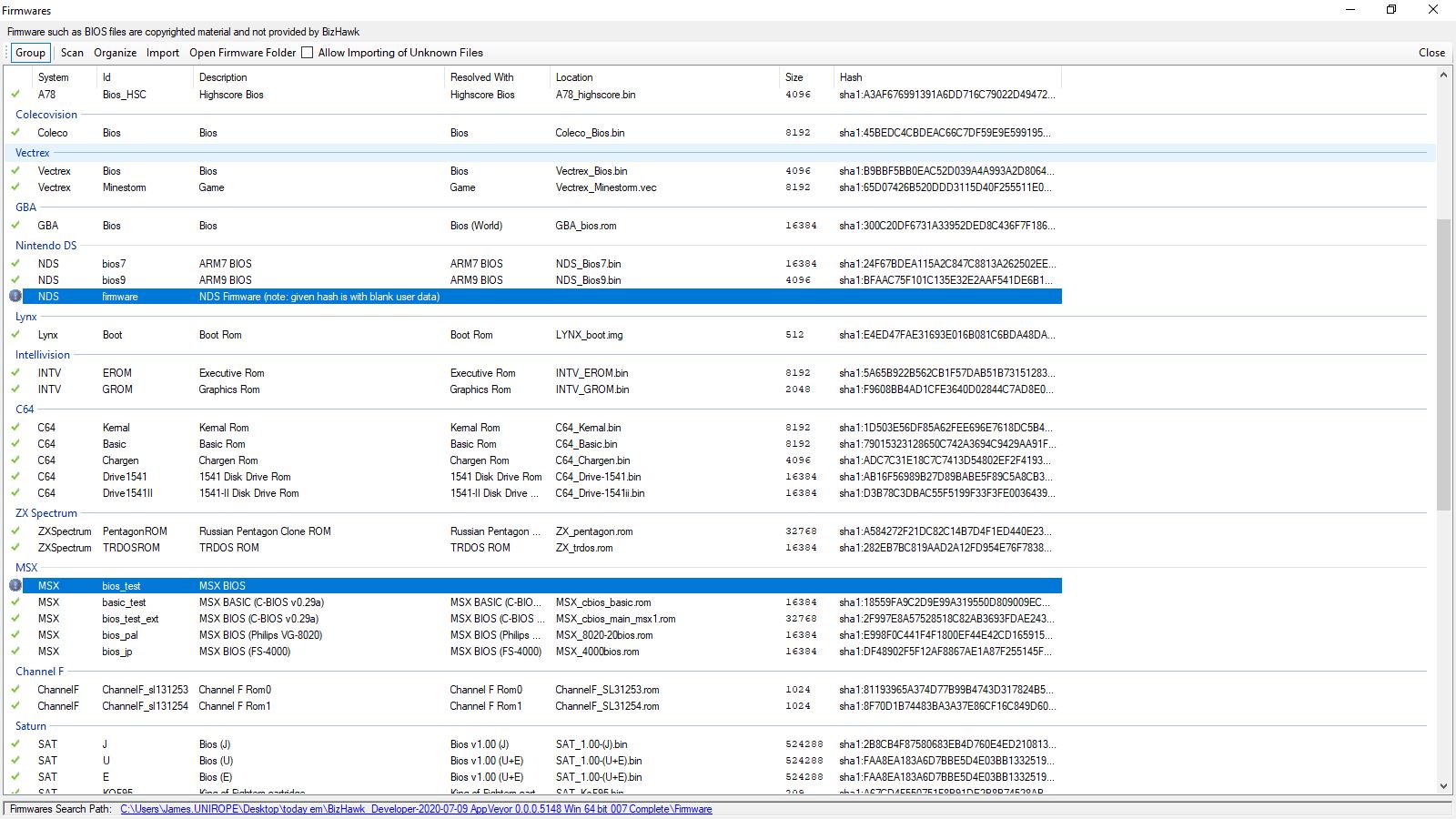1456x819 pixels.
Task: Select the Colecovision group header
Action: click(x=46, y=115)
